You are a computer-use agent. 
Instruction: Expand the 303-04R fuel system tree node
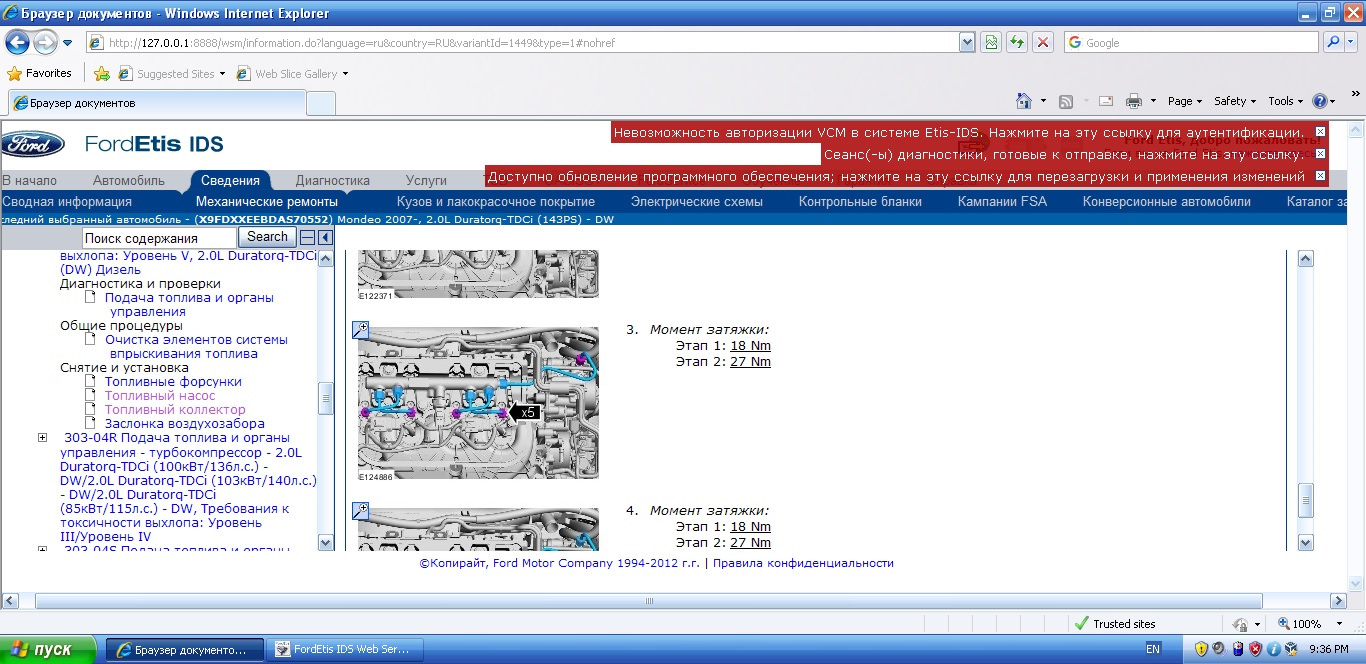click(x=42, y=438)
